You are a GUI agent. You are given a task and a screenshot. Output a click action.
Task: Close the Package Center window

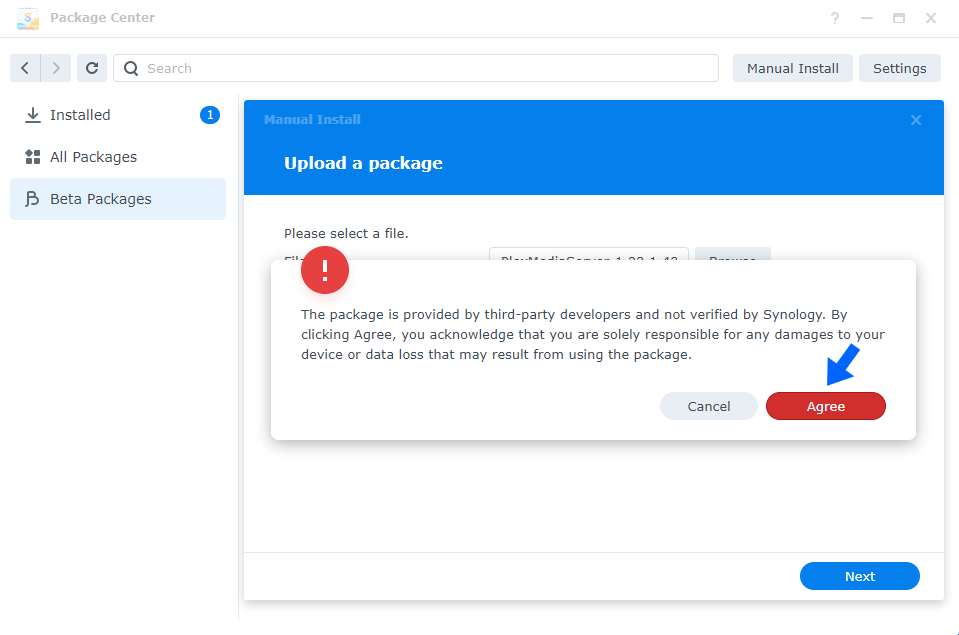click(930, 18)
